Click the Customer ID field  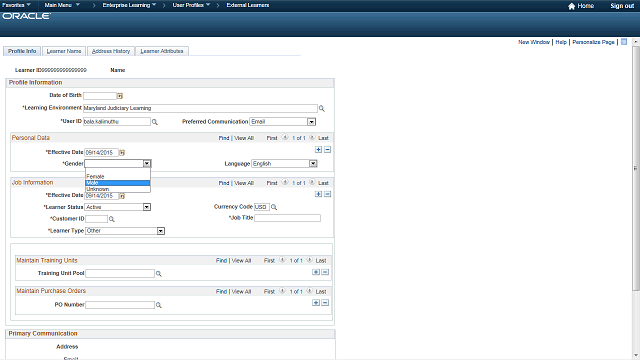[96, 219]
